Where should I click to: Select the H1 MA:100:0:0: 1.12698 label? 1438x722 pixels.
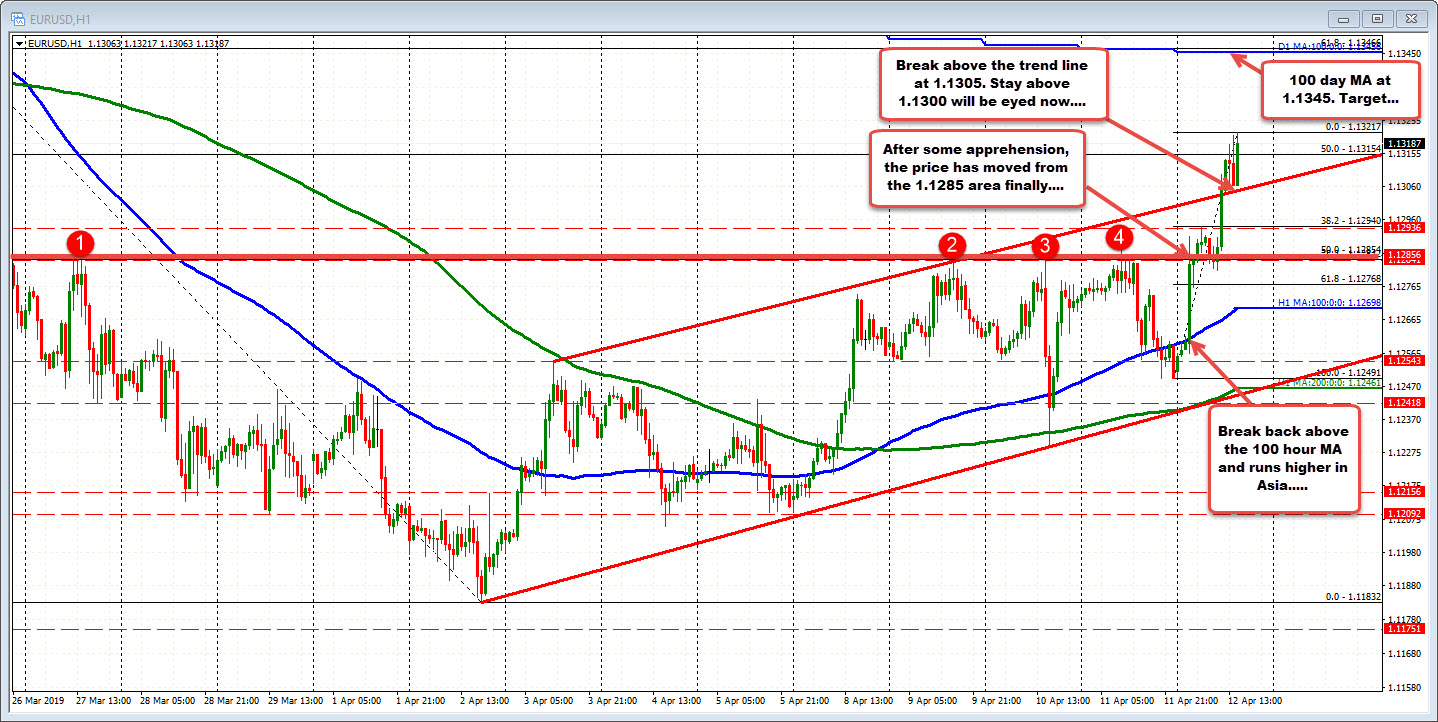(x=1329, y=303)
